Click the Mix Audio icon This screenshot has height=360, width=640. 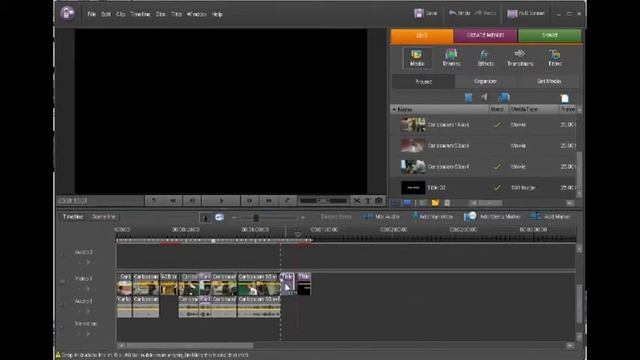pos(368,217)
